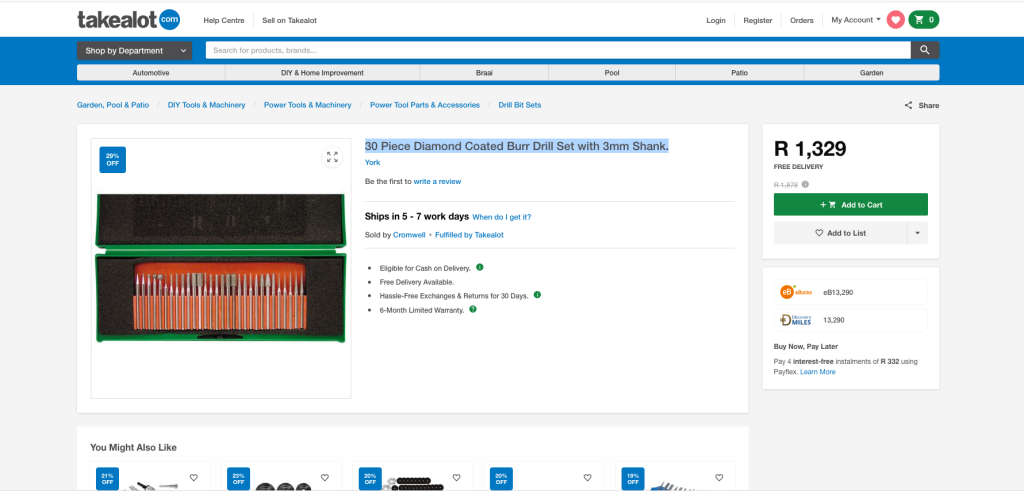Open the wishlist heart icon in header
The width and height of the screenshot is (1024, 499).
click(895, 20)
